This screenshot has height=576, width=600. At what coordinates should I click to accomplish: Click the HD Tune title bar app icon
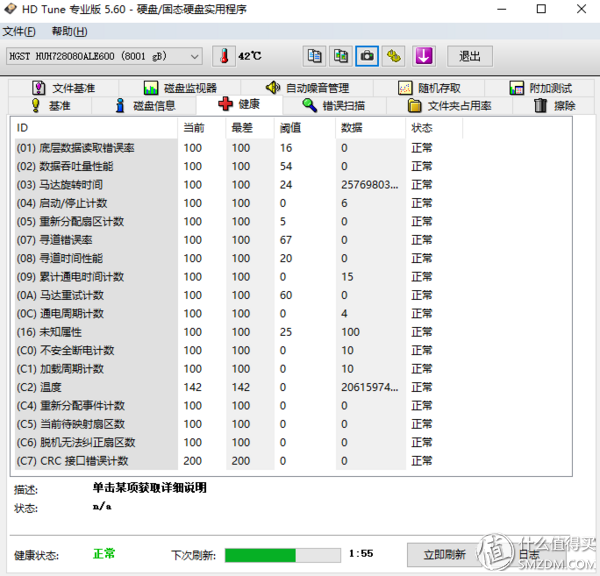[x=10, y=8]
